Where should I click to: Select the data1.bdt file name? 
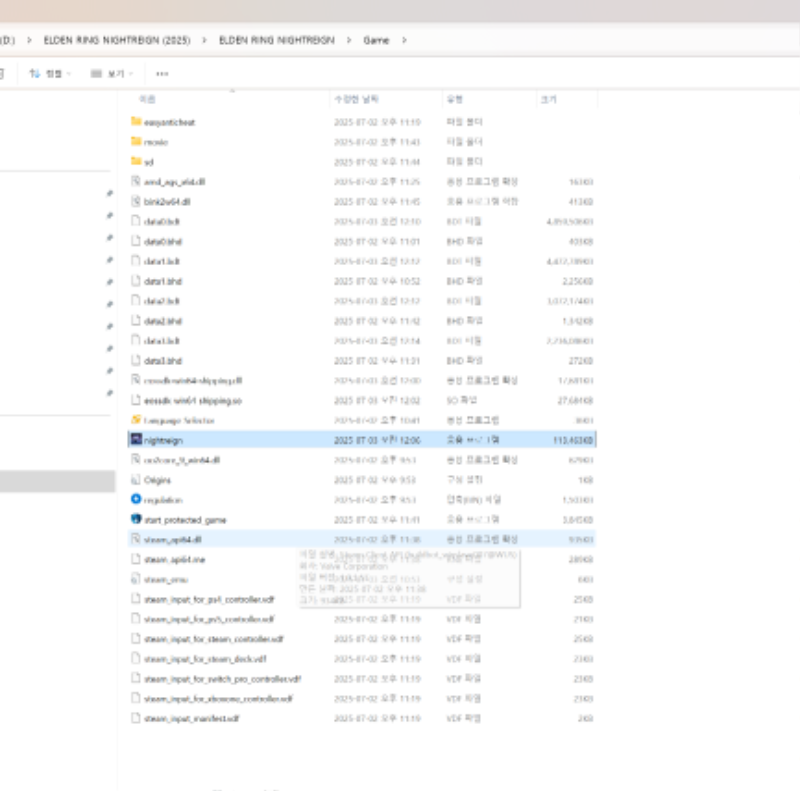(x=162, y=261)
